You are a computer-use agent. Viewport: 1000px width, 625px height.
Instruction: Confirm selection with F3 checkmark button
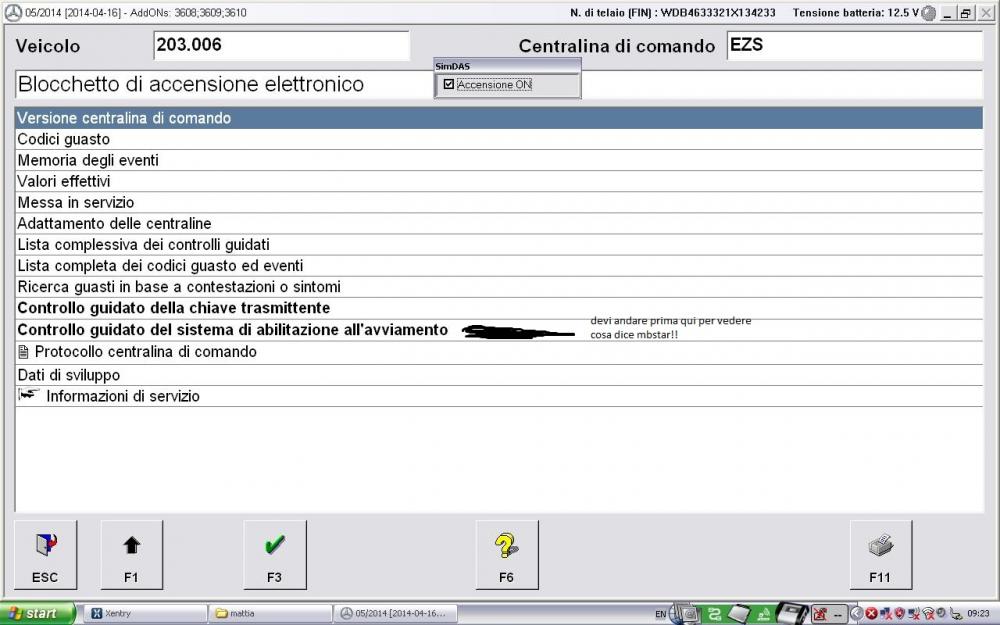(275, 555)
